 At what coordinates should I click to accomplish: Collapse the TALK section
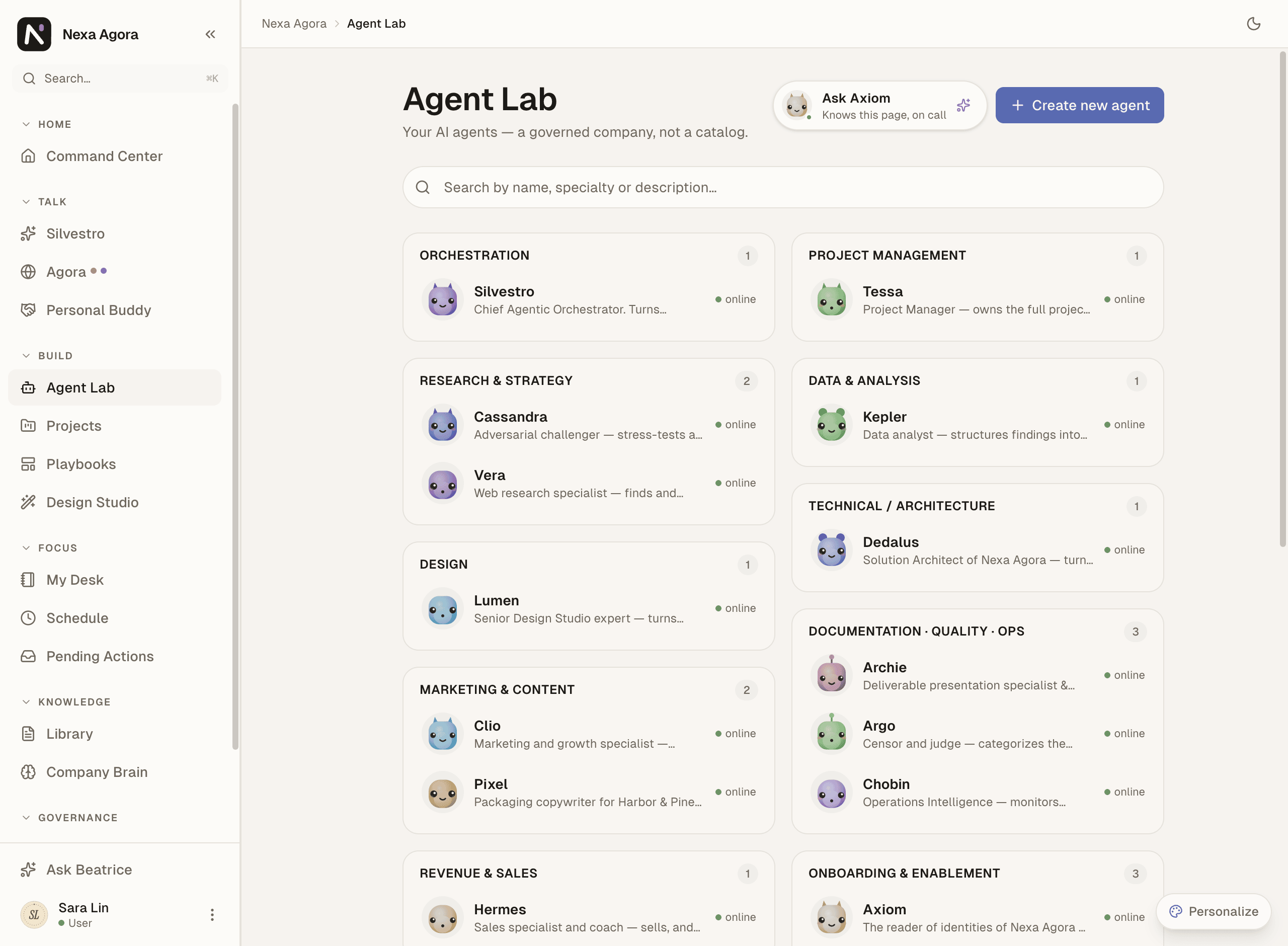tap(45, 202)
